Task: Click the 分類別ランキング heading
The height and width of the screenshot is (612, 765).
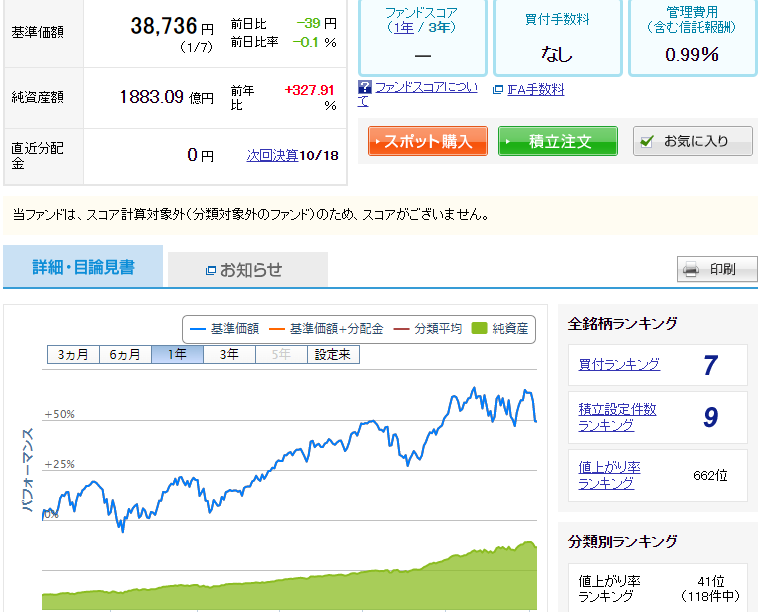Action: [623, 541]
